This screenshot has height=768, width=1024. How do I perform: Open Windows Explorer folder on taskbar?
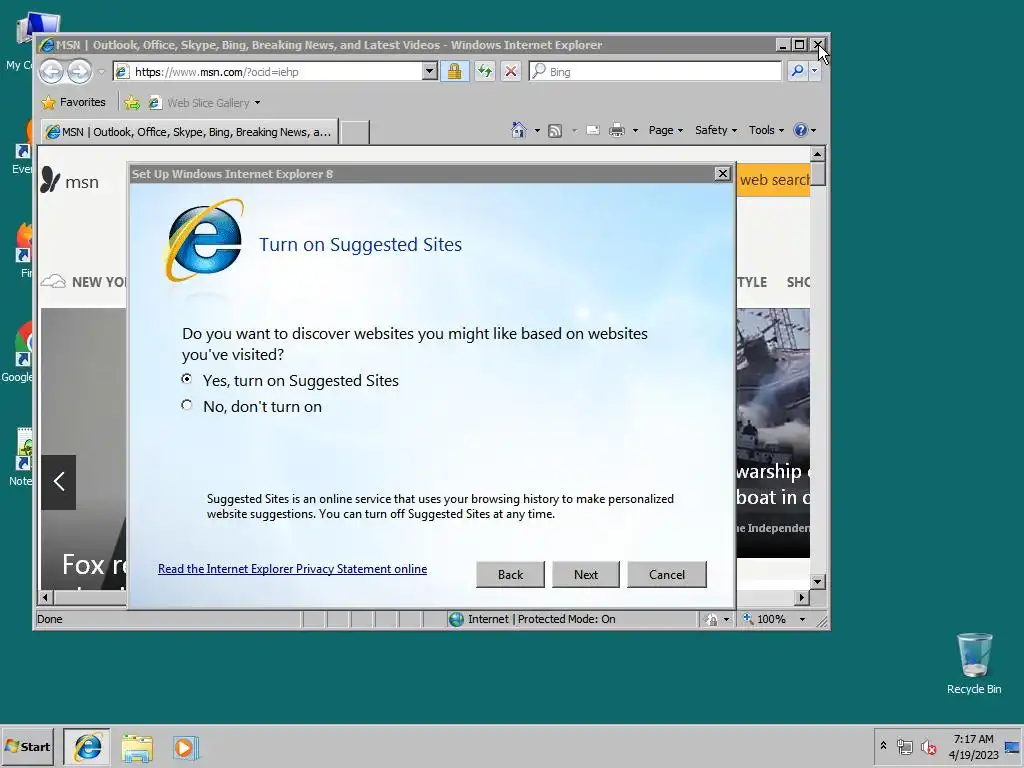coord(136,747)
